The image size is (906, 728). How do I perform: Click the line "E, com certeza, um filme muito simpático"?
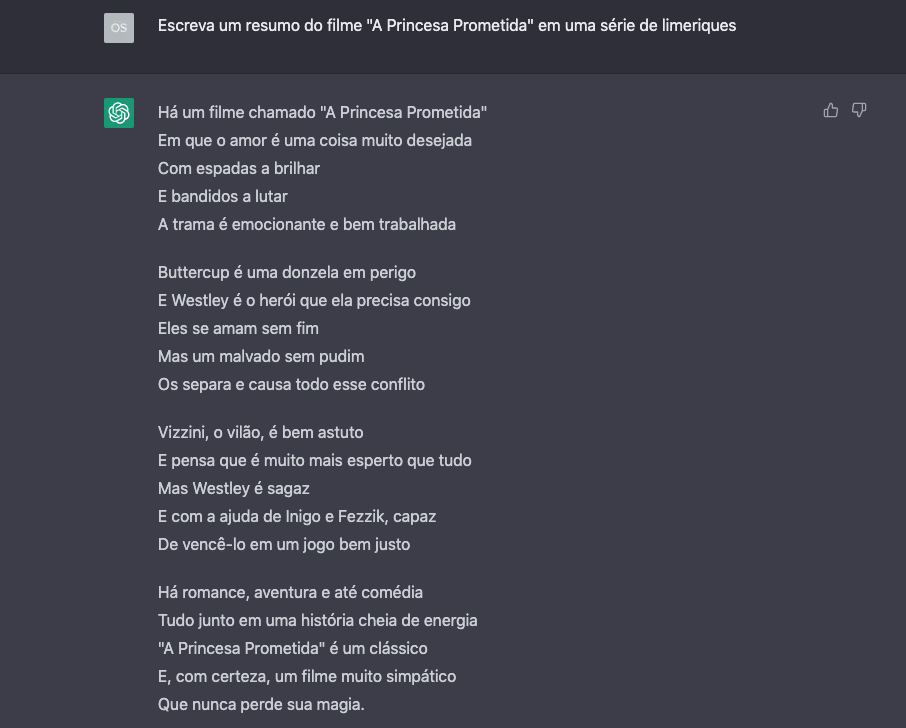pyautogui.click(x=307, y=677)
